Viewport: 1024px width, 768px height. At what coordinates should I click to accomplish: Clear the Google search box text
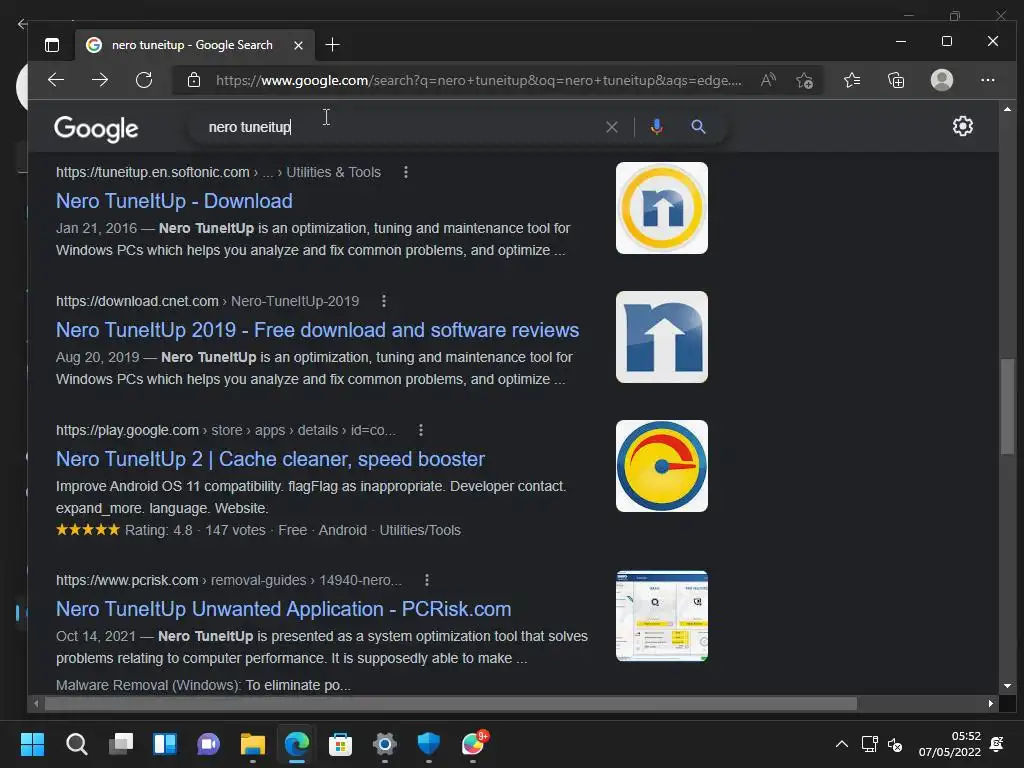[x=611, y=127]
